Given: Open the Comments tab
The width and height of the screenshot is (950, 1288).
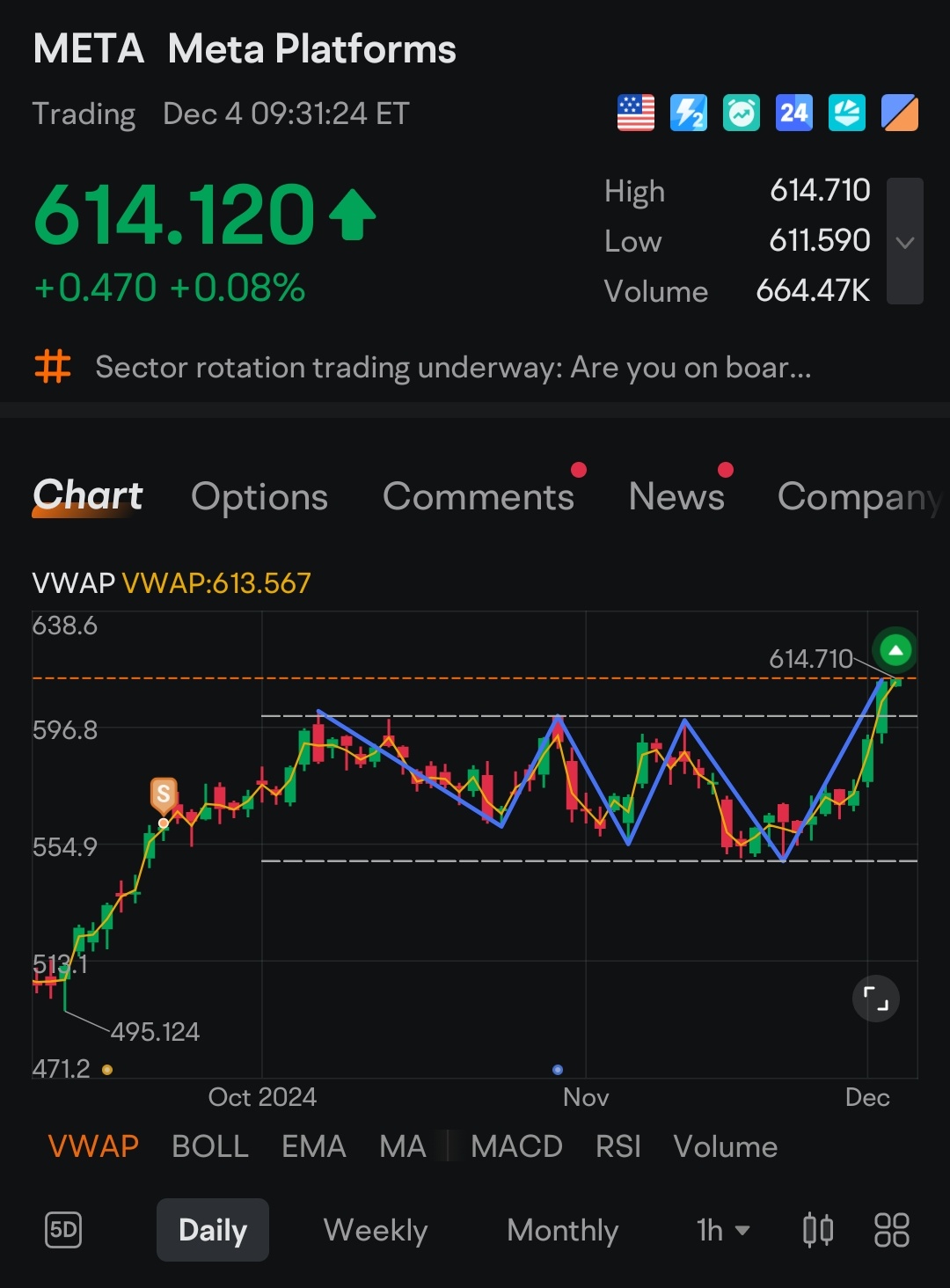Looking at the screenshot, I should (x=479, y=497).
